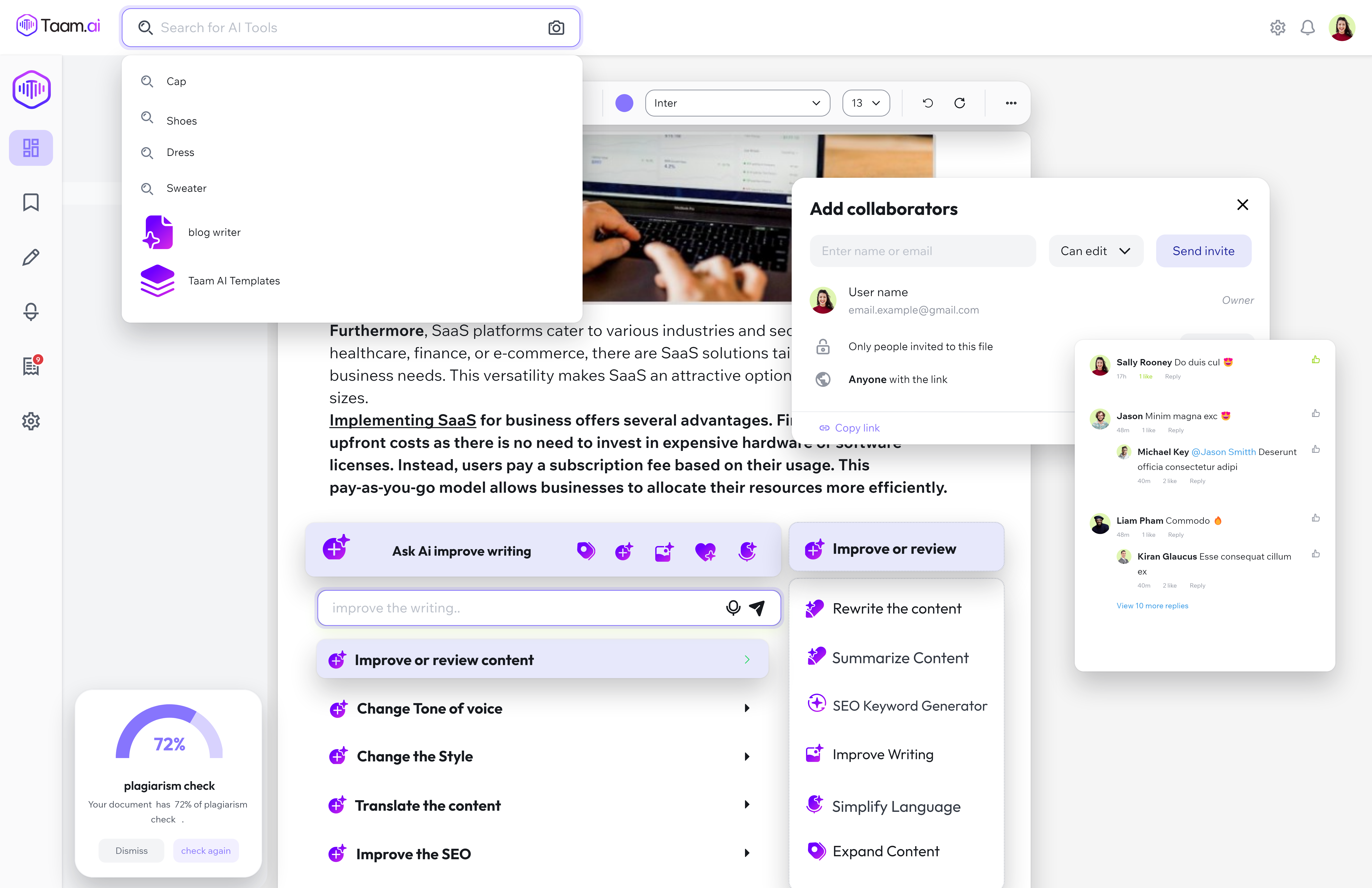This screenshot has height=888, width=1372.
Task: Open the sidebar dashboard grid icon
Action: tap(31, 148)
